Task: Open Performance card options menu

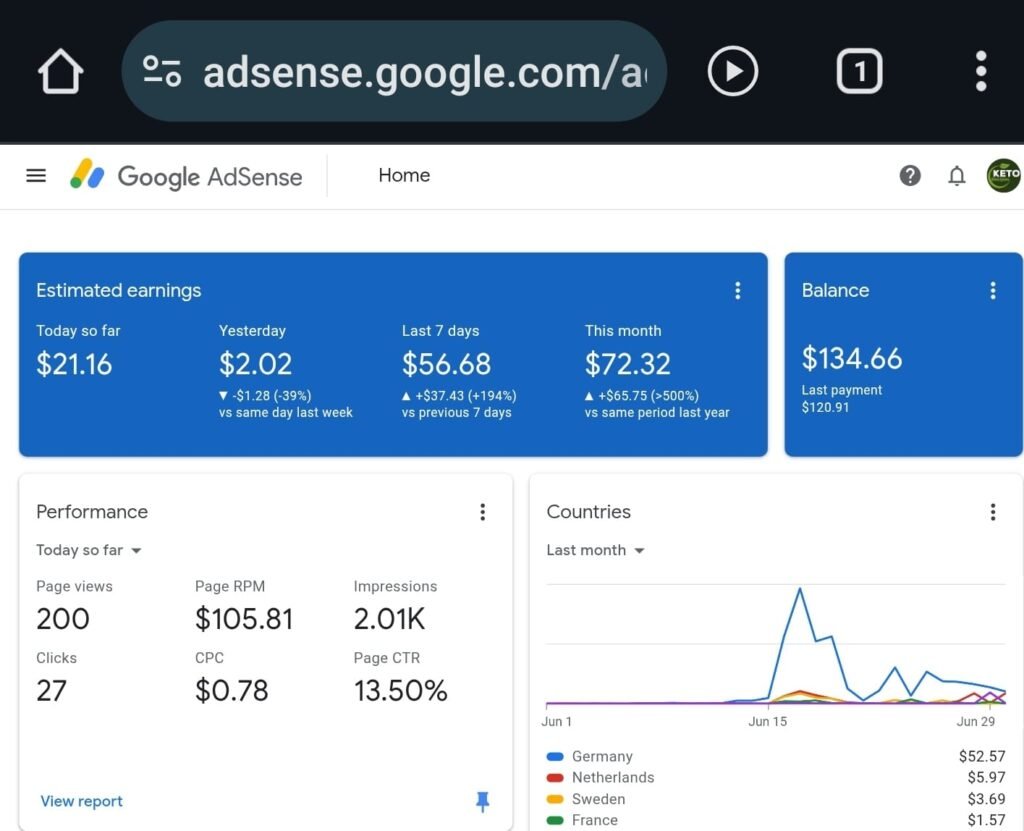Action: (483, 512)
